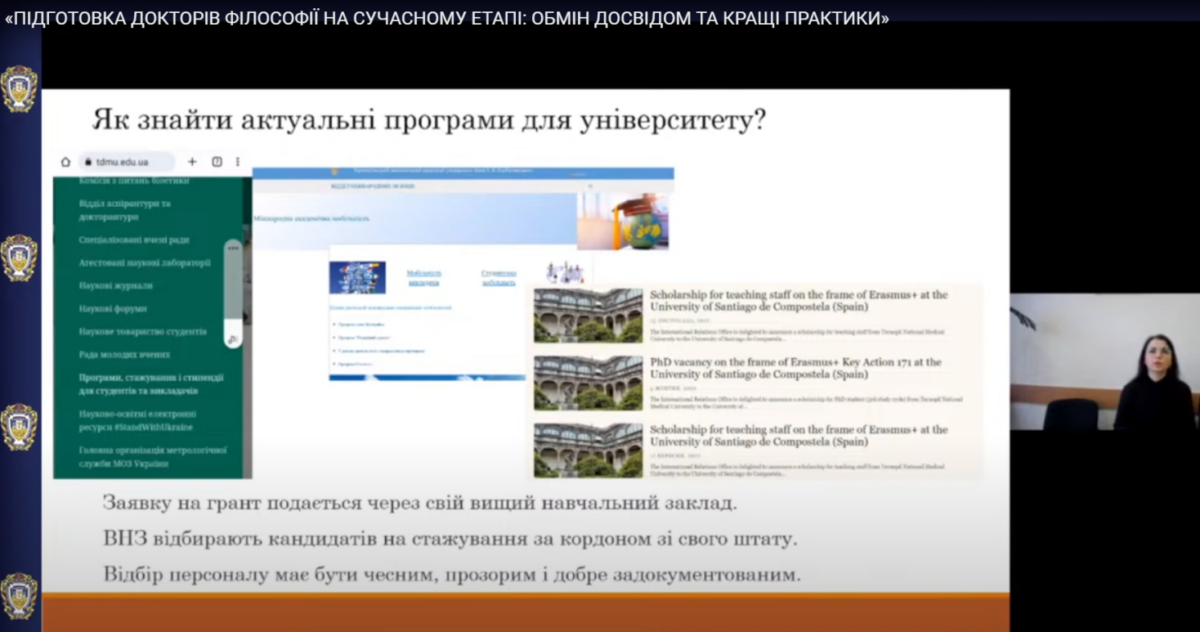This screenshot has width=1200, height=632.
Task: Open a new tab with plus icon
Action: point(192,162)
